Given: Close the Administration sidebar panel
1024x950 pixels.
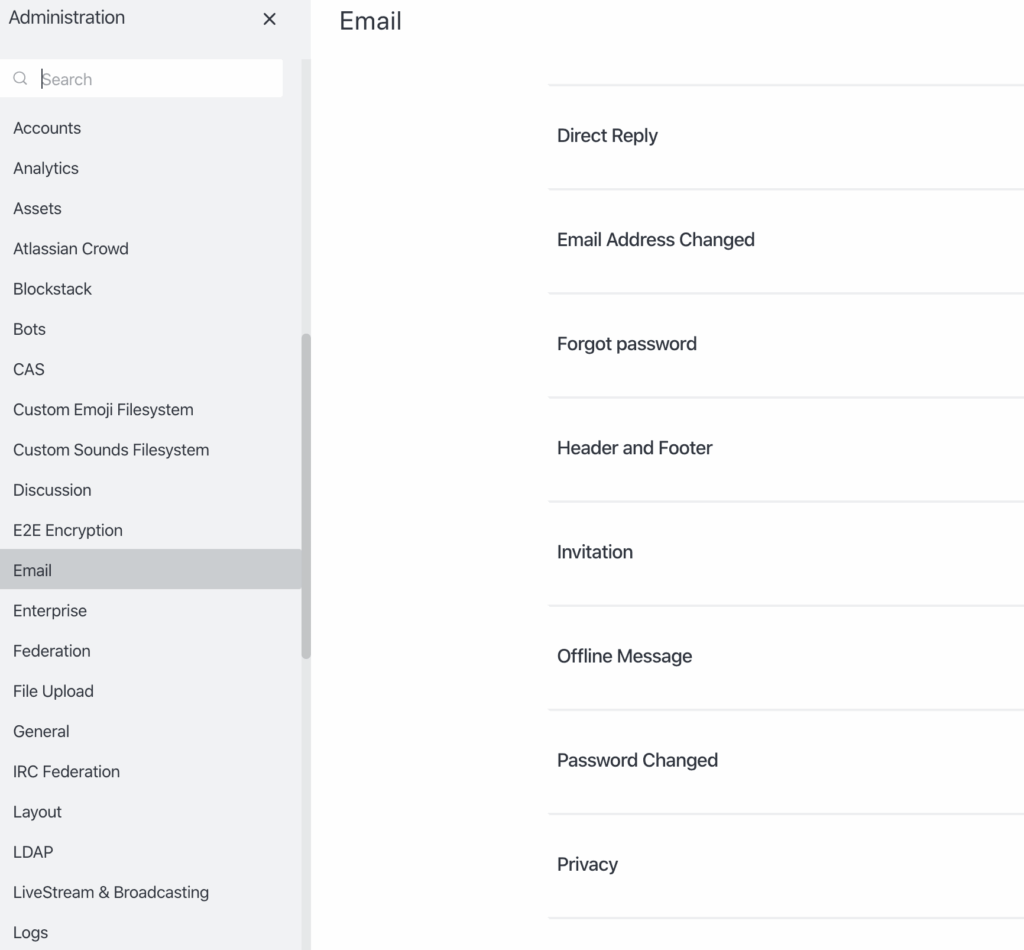Looking at the screenshot, I should coord(269,19).
